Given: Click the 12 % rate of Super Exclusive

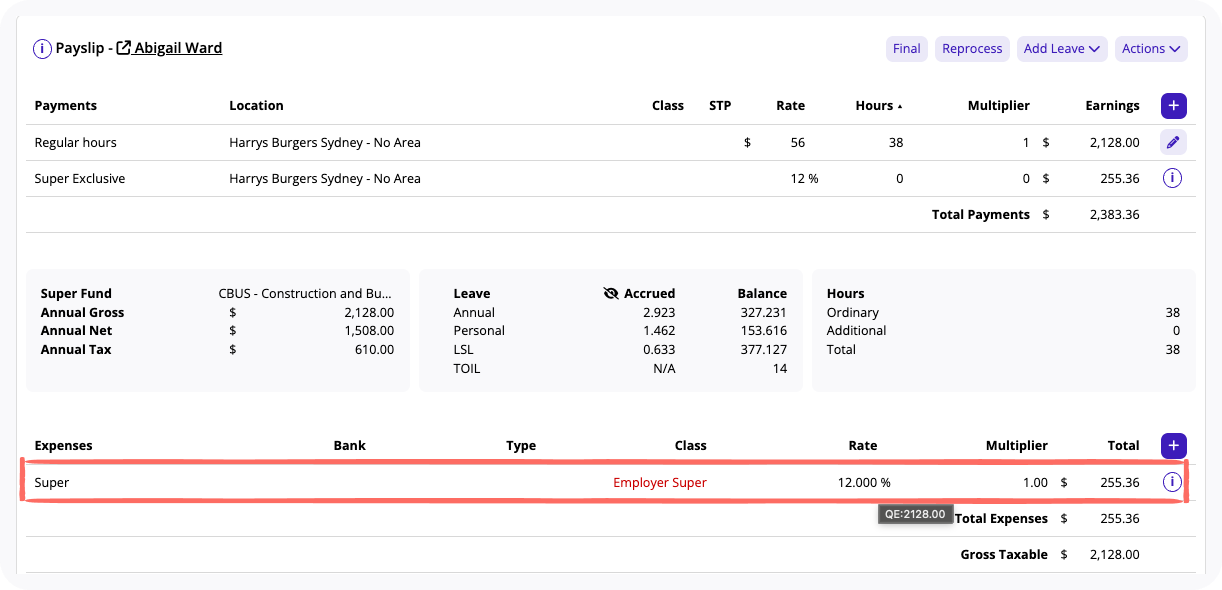Looking at the screenshot, I should (804, 178).
